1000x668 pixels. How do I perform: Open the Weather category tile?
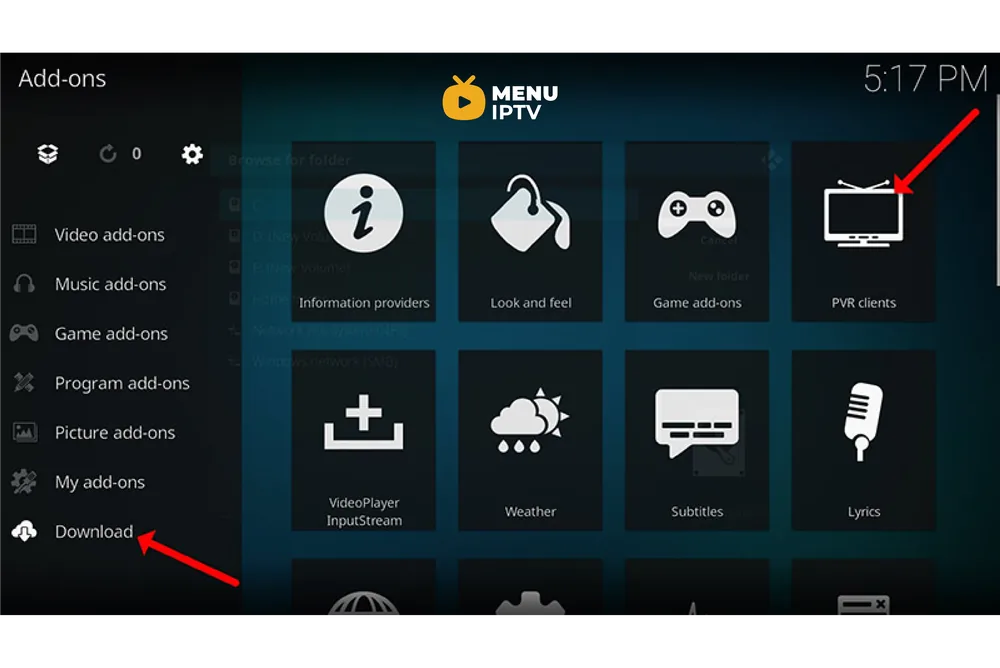click(x=530, y=440)
